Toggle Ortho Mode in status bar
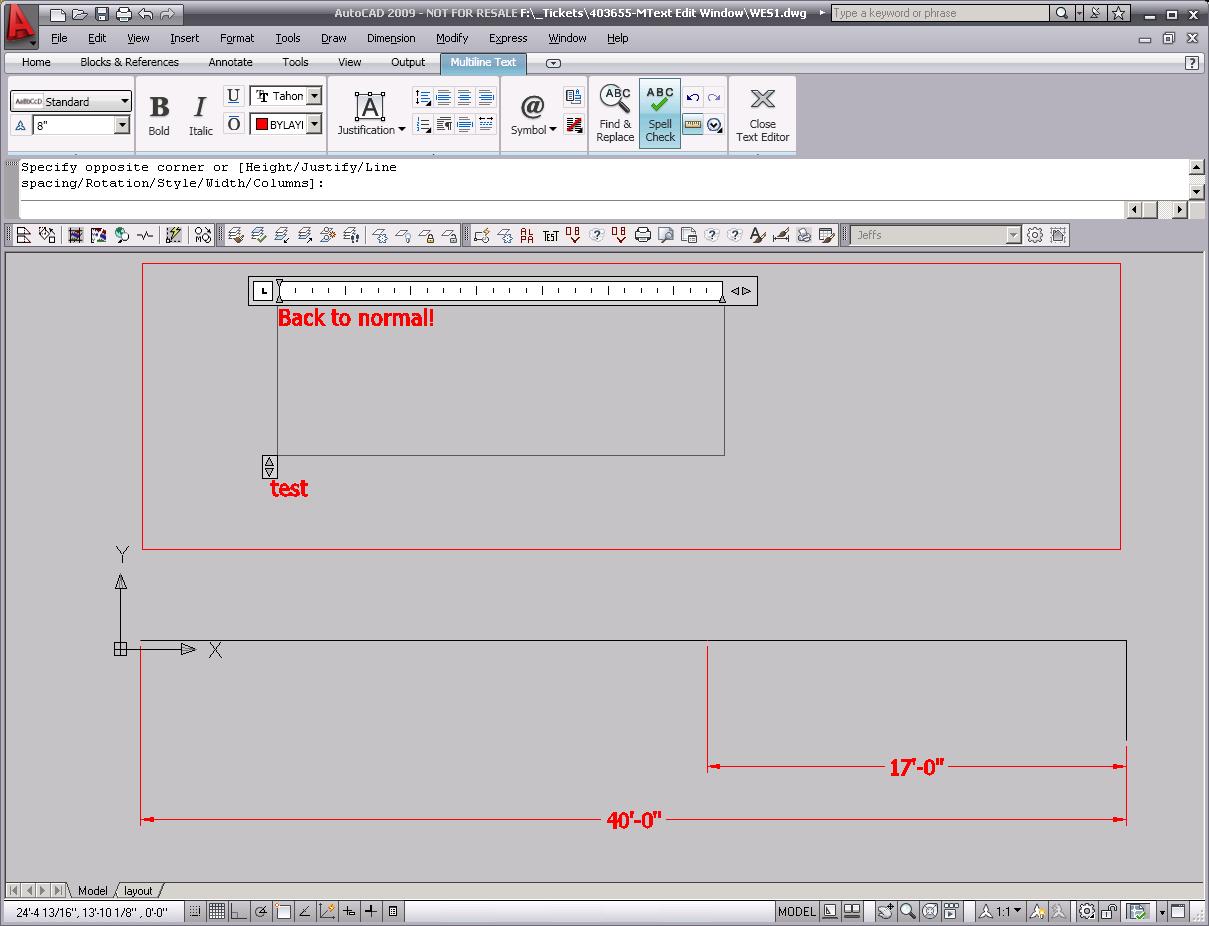 pos(238,911)
